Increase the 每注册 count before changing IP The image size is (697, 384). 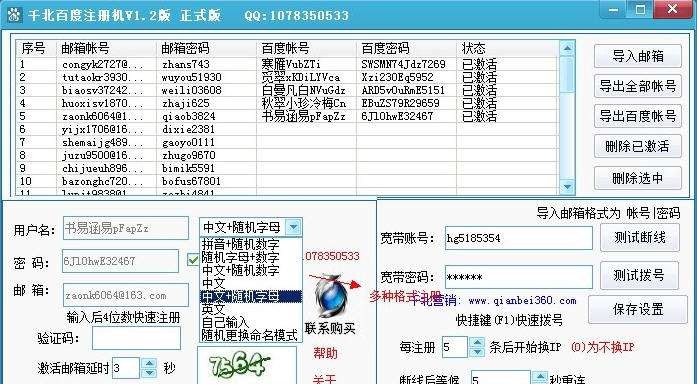pyautogui.click(x=477, y=342)
